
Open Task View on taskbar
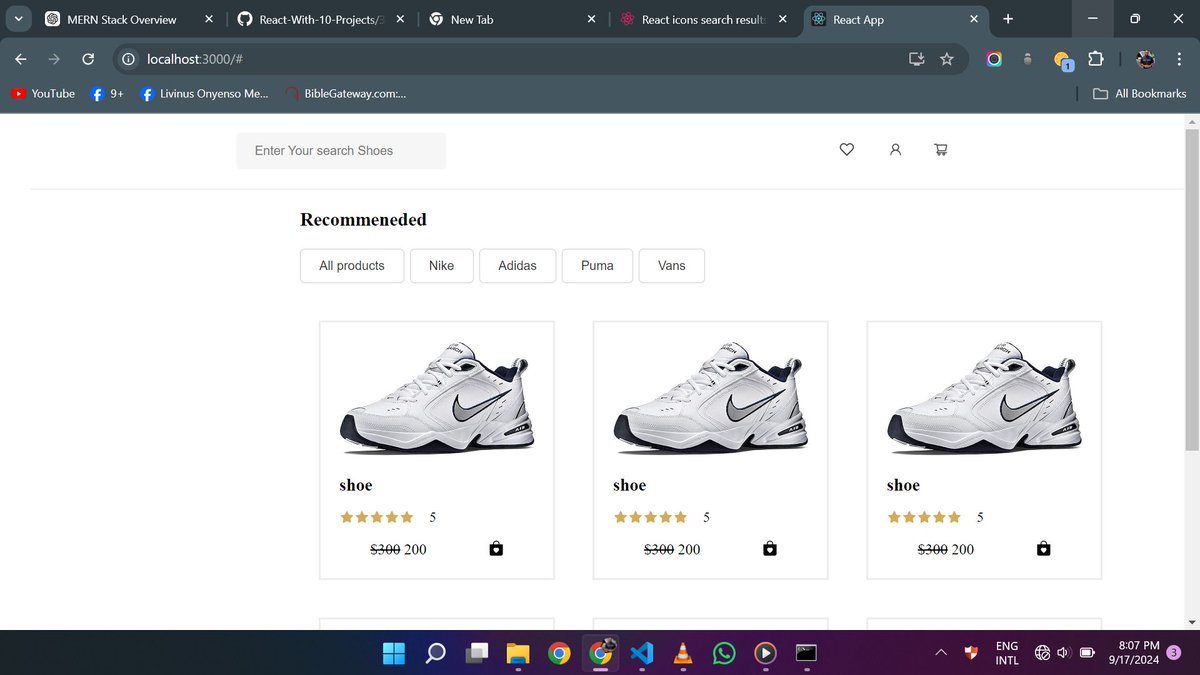click(x=477, y=653)
